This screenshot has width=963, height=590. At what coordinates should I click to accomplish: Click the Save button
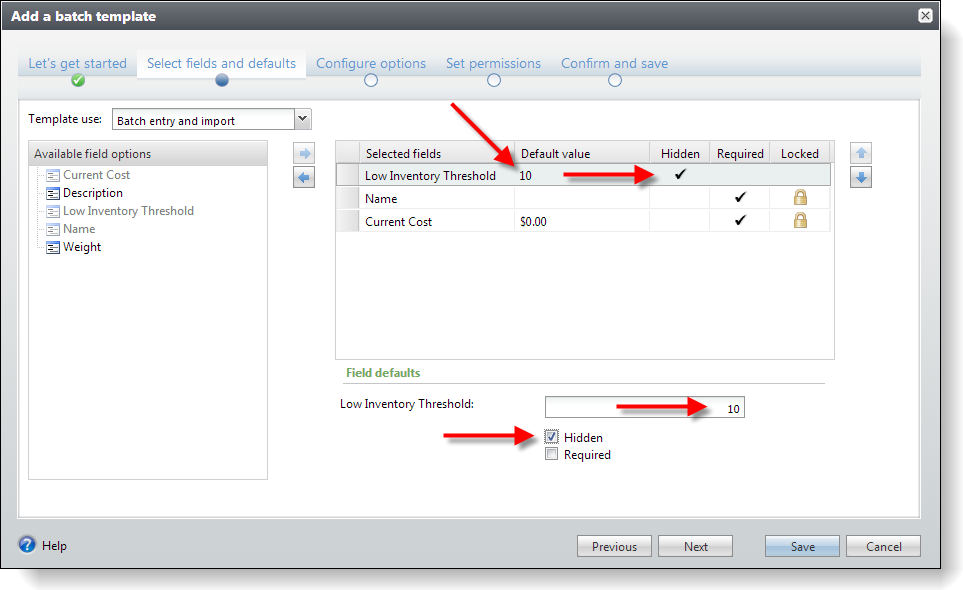click(802, 546)
